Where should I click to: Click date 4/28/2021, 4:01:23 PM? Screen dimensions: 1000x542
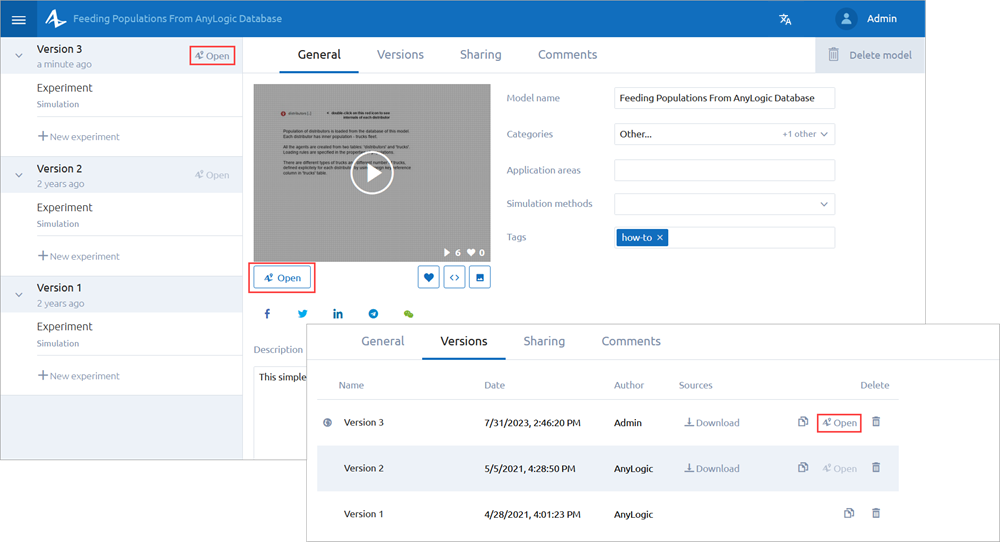533,514
